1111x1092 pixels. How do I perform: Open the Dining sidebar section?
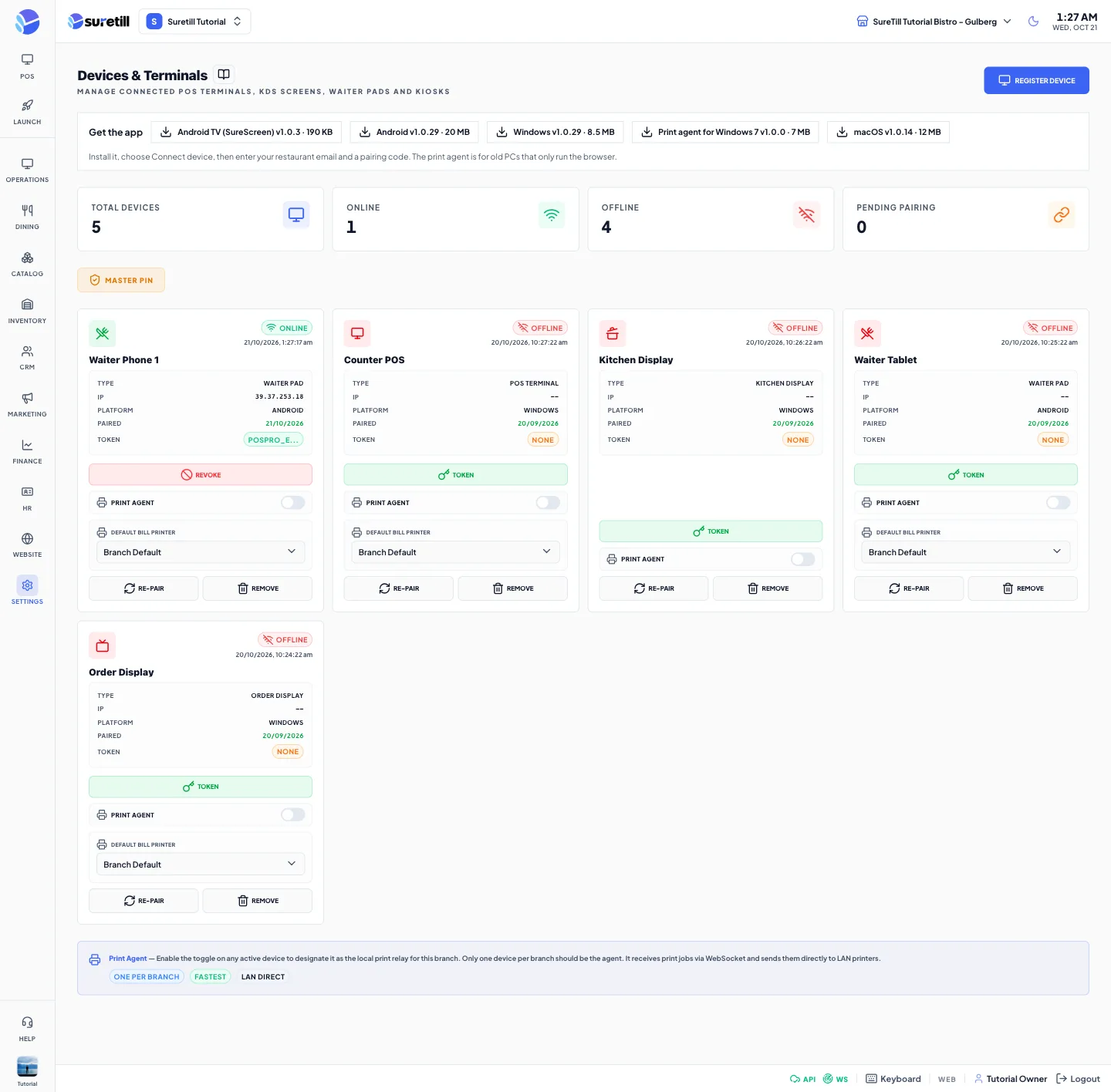pyautogui.click(x=27, y=217)
